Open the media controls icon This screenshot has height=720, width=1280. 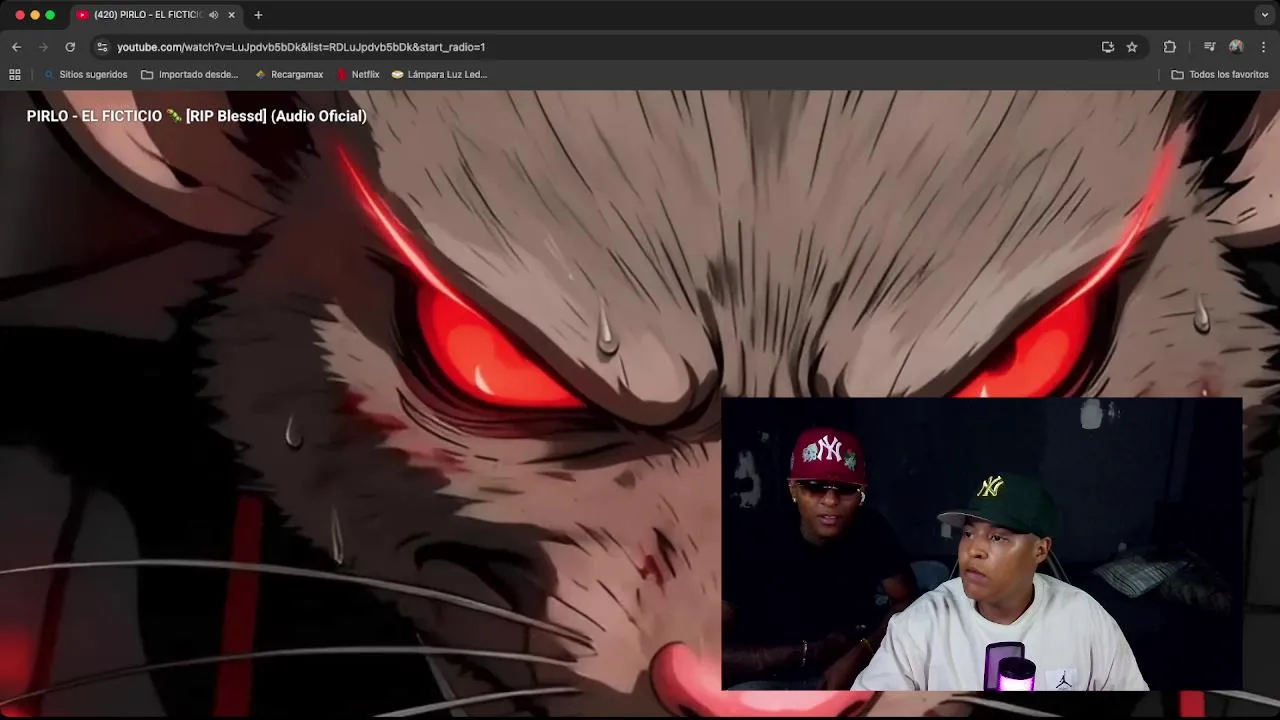tap(1210, 47)
